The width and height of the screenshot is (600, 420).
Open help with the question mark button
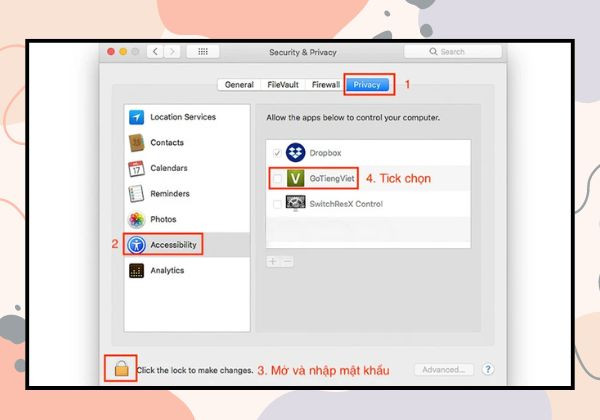pos(488,370)
